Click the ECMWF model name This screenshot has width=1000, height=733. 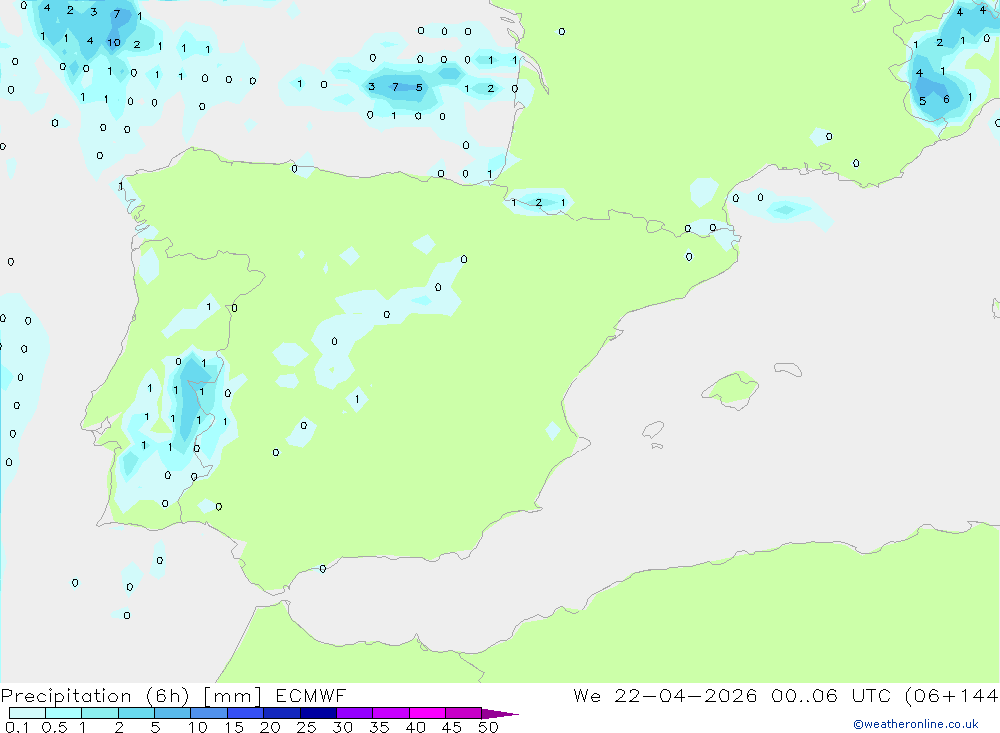311,695
